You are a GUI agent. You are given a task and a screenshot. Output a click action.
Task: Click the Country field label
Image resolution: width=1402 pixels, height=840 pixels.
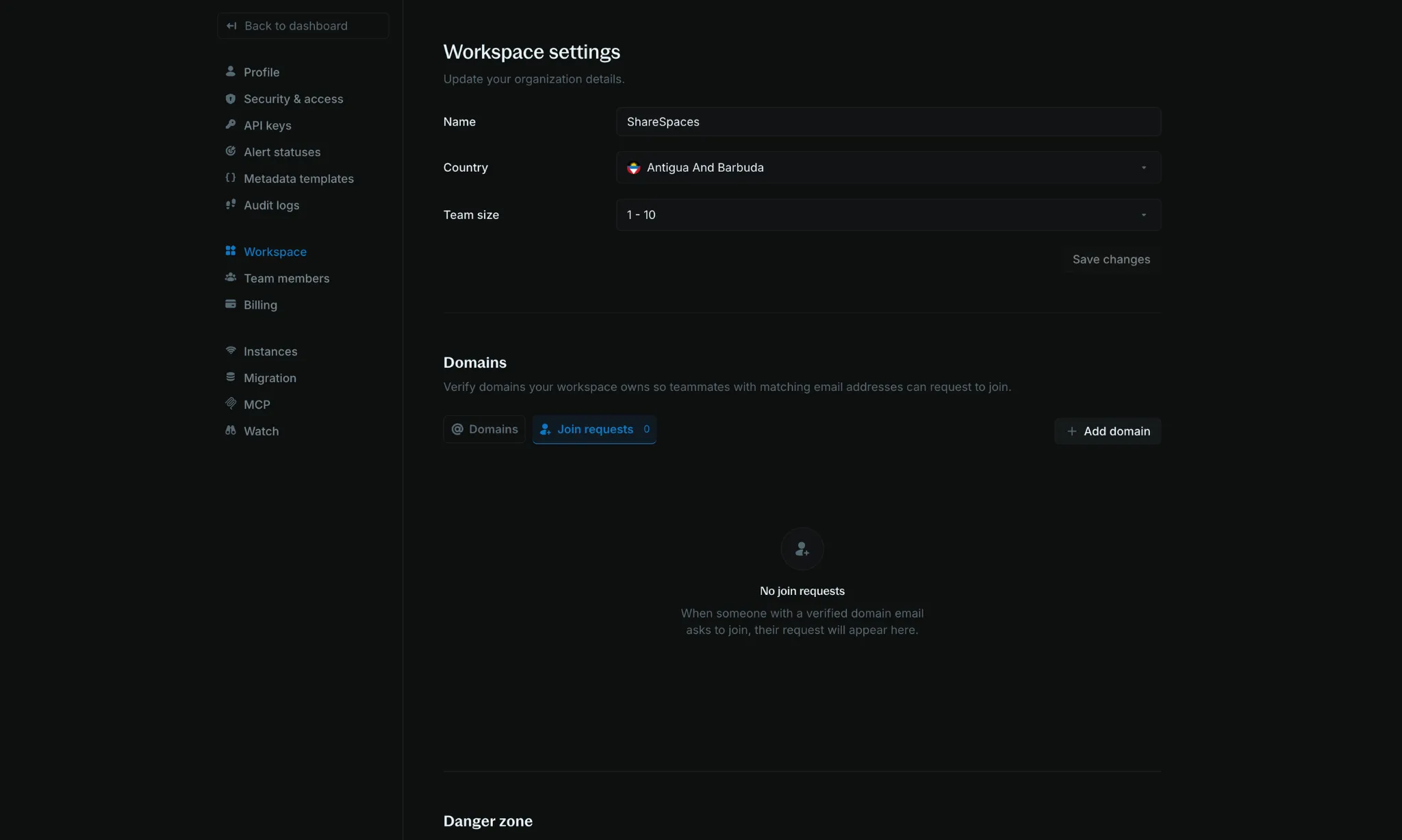click(x=466, y=168)
